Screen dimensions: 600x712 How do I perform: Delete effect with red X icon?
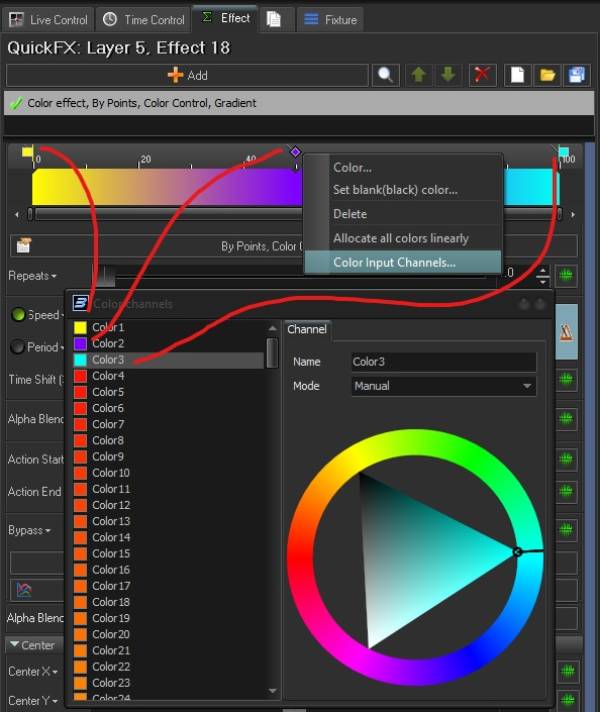pyautogui.click(x=482, y=75)
